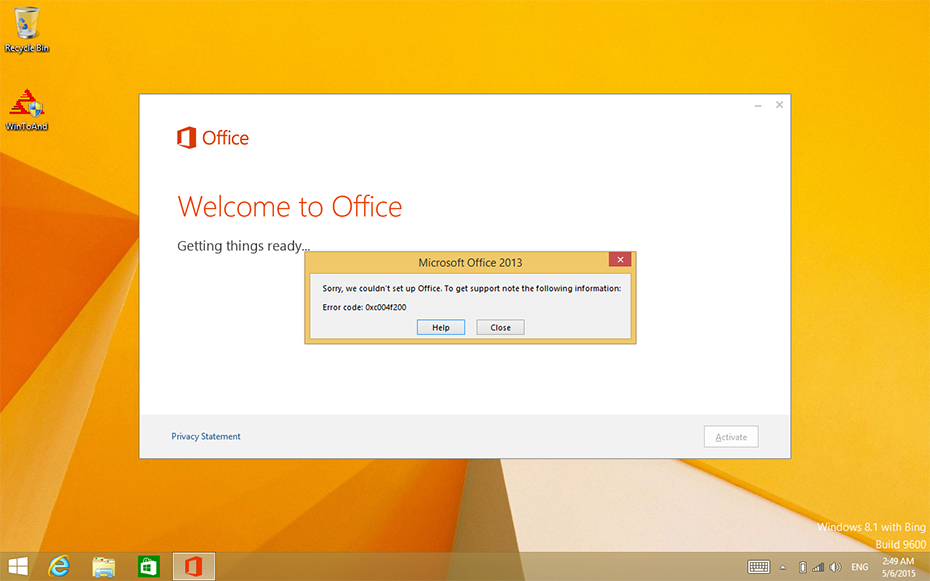Image resolution: width=930 pixels, height=581 pixels.
Task: Open the network signal tray icon
Action: pos(818,567)
